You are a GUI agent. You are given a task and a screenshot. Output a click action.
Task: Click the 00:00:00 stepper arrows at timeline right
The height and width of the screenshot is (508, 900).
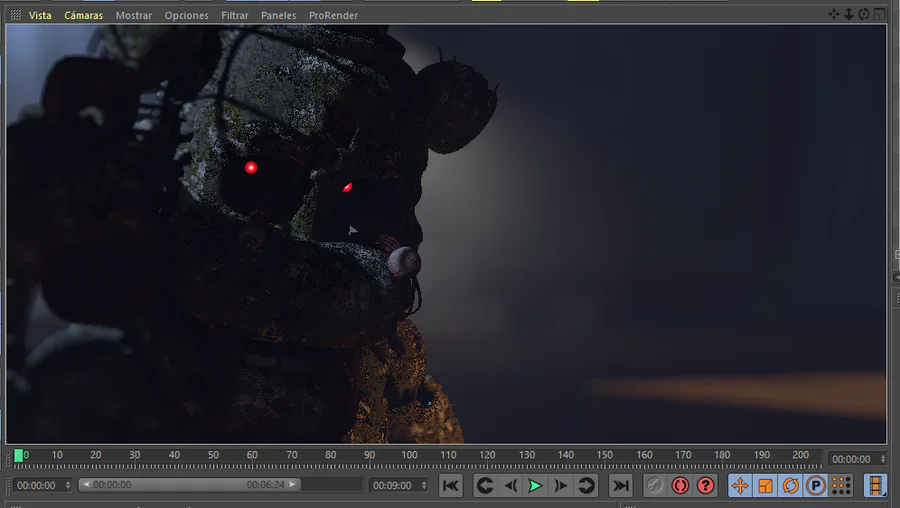click(x=883, y=459)
